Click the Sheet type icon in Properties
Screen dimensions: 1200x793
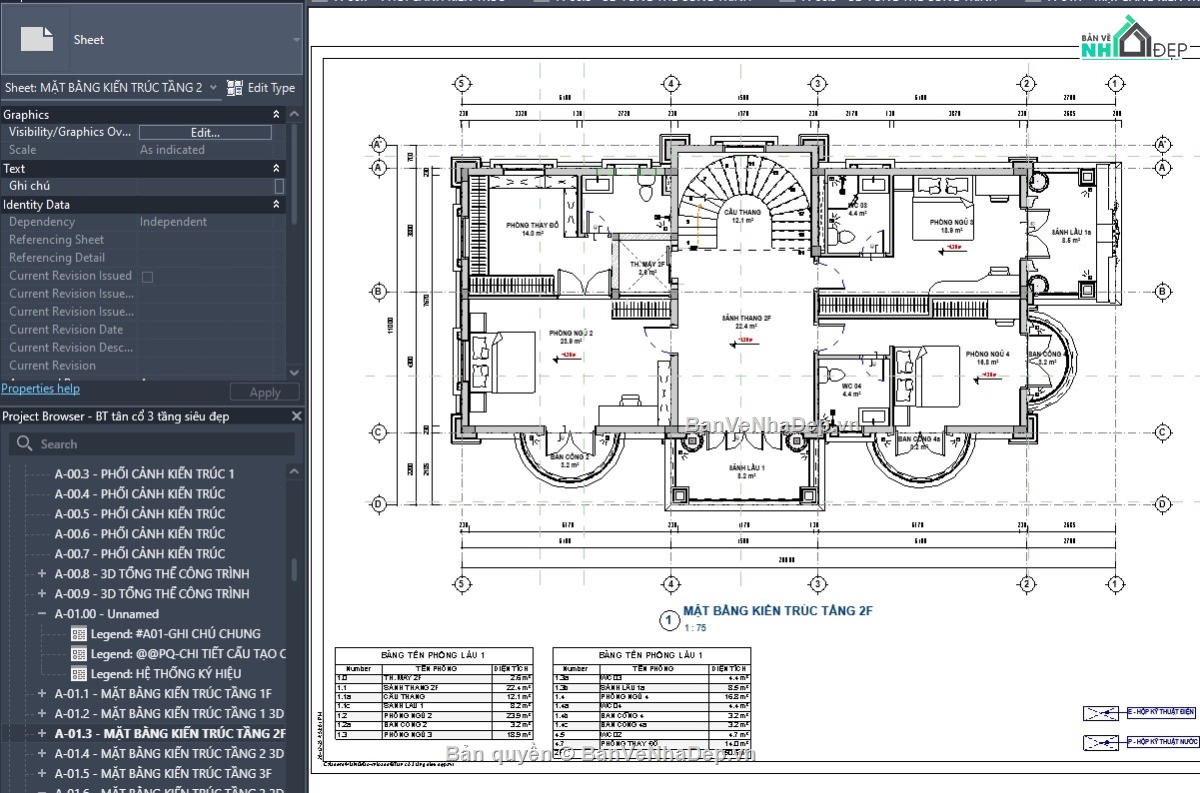38,39
